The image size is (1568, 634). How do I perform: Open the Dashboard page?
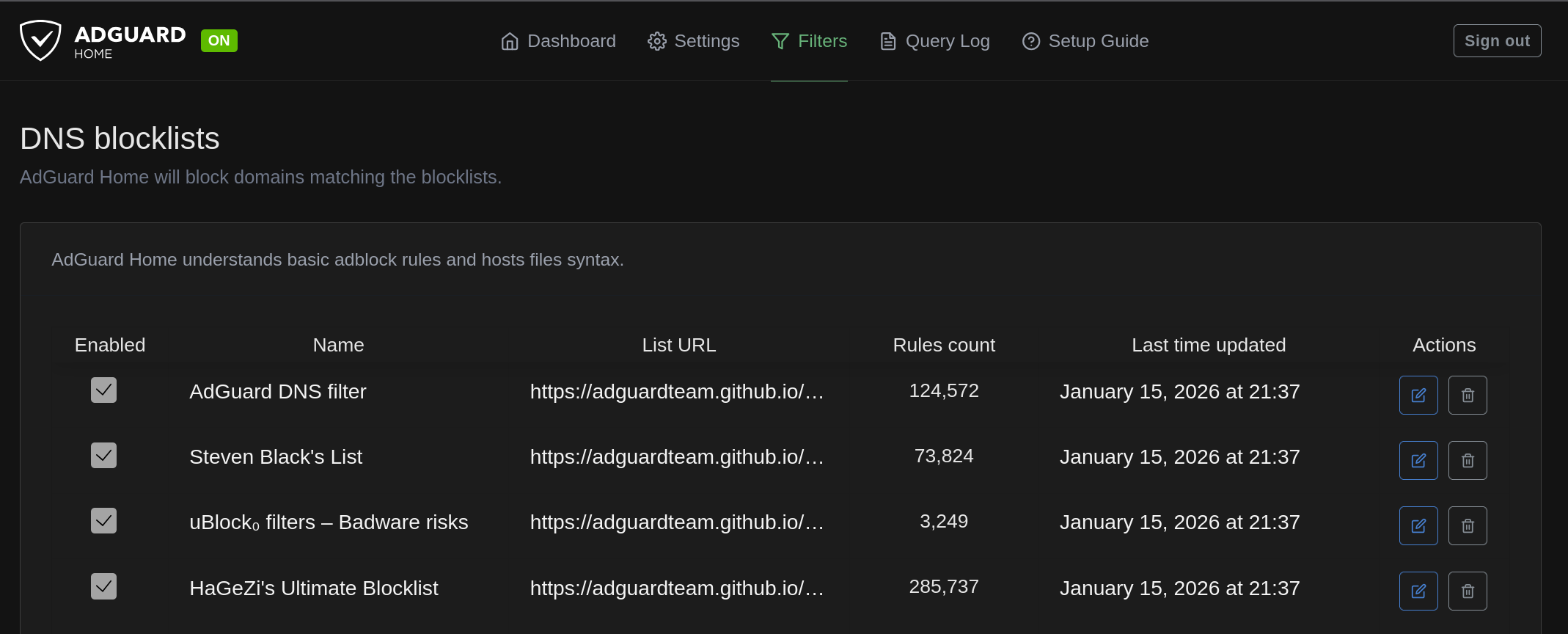coord(558,41)
